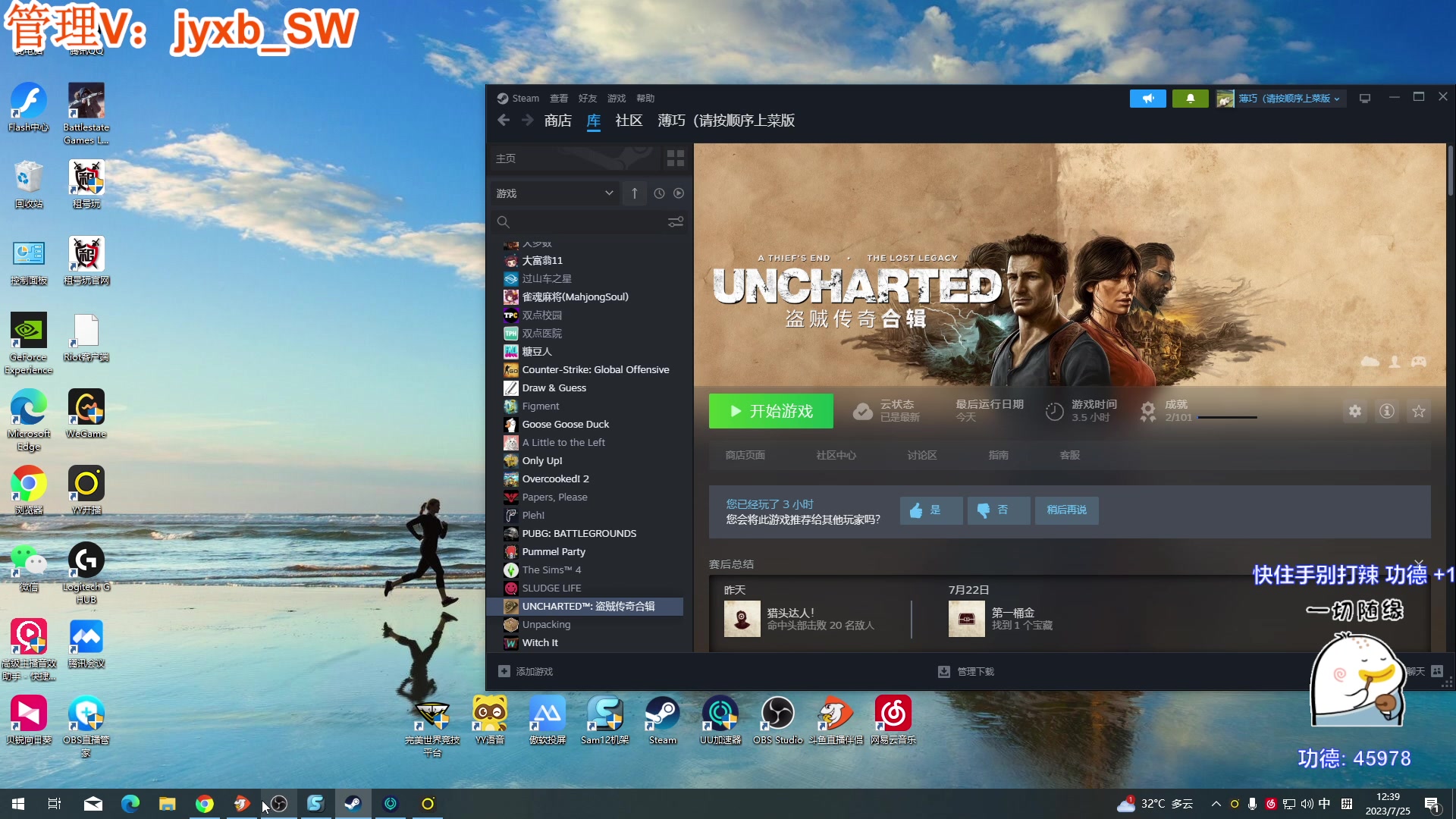The width and height of the screenshot is (1456, 819).
Task: Click the 否 thumbs-down button
Action: coord(999,510)
